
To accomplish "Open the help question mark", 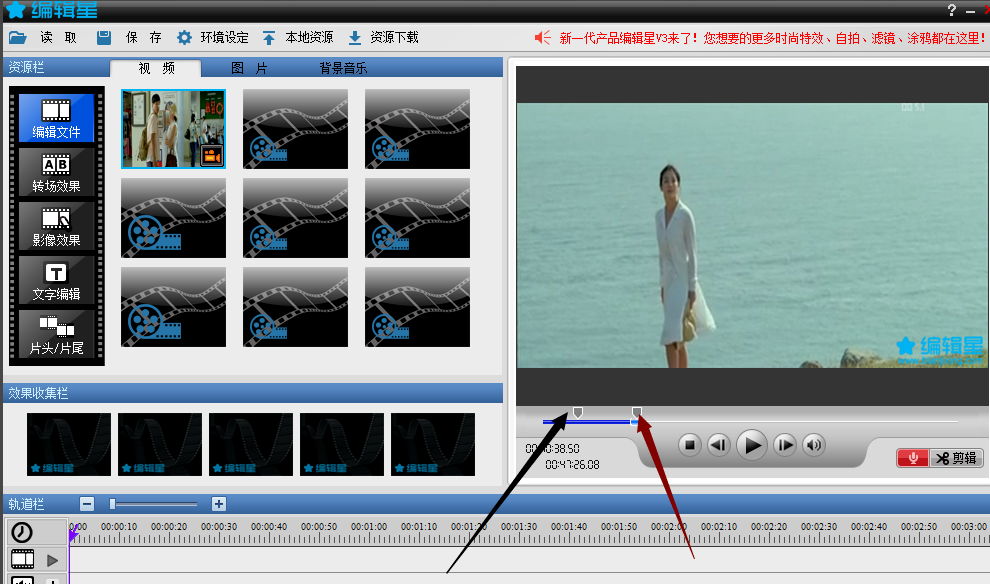I will click(x=952, y=9).
